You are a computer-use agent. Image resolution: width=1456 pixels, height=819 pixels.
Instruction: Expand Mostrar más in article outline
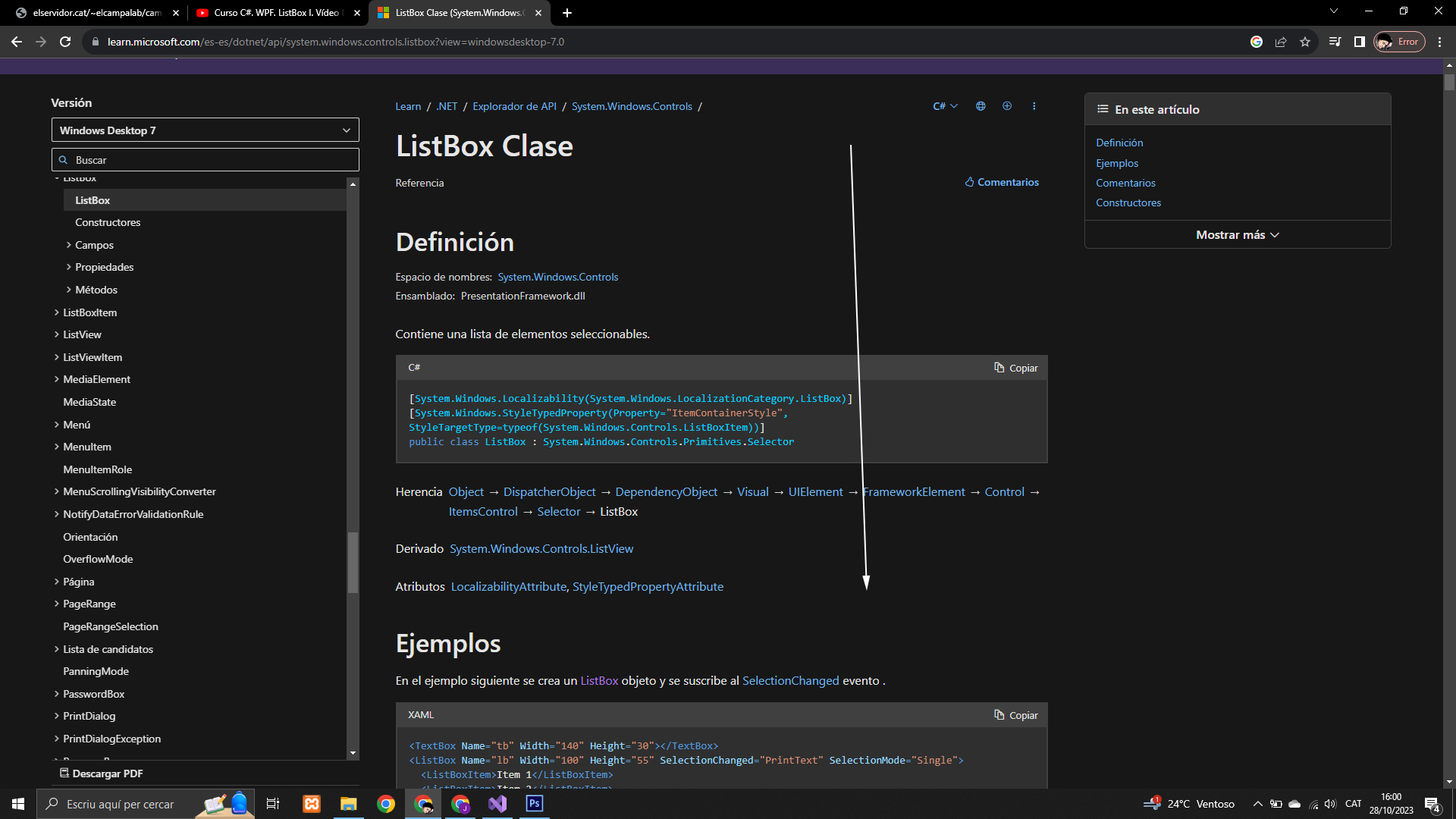tap(1237, 235)
